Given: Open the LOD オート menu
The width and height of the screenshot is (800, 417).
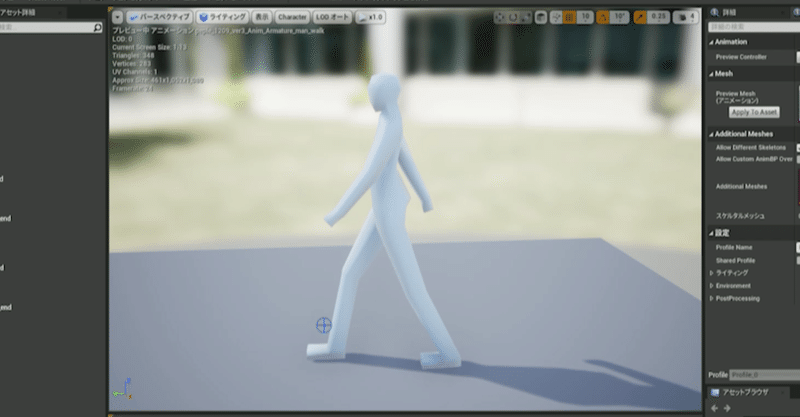Looking at the screenshot, I should click(x=332, y=17).
